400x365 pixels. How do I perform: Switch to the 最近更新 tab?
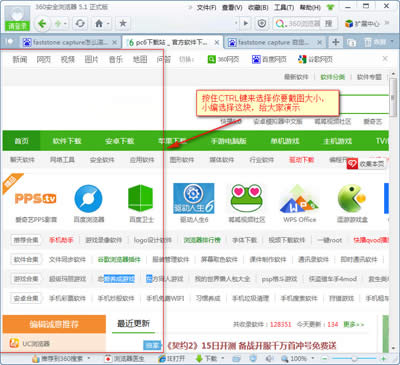click(133, 323)
